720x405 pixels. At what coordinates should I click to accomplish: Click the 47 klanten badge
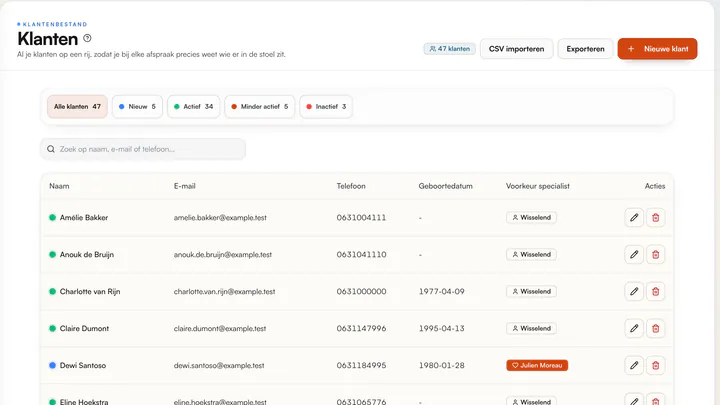(450, 49)
